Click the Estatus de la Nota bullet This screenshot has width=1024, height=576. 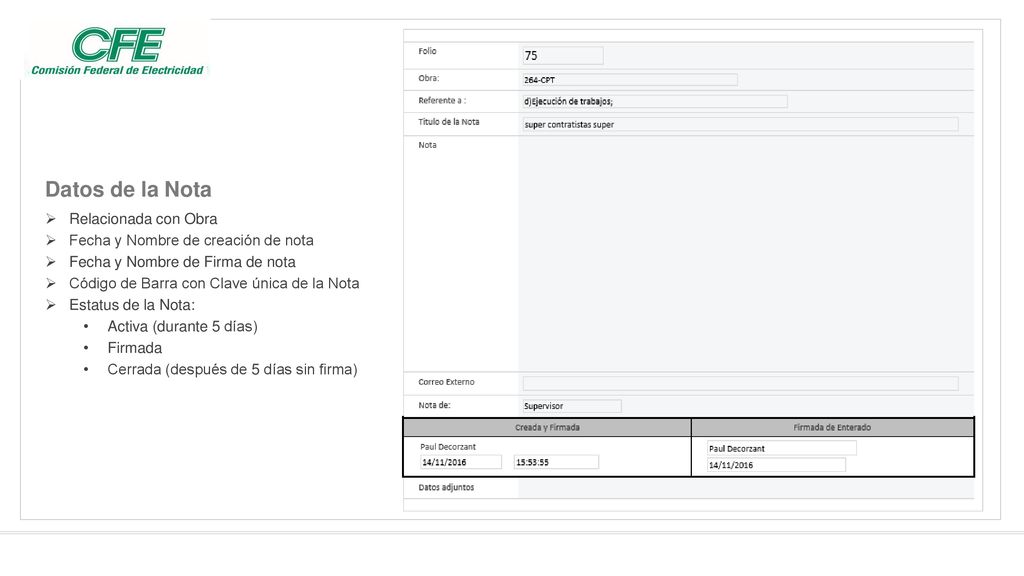click(x=132, y=305)
